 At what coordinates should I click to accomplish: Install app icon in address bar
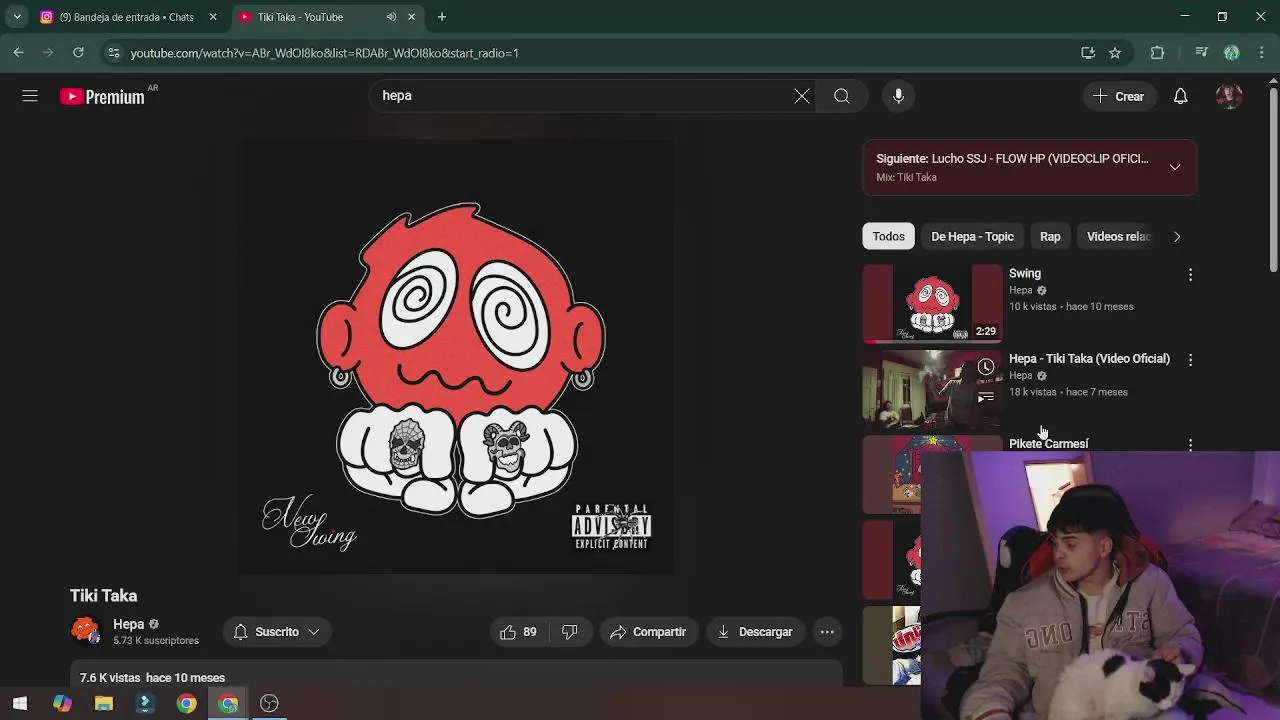[1088, 53]
